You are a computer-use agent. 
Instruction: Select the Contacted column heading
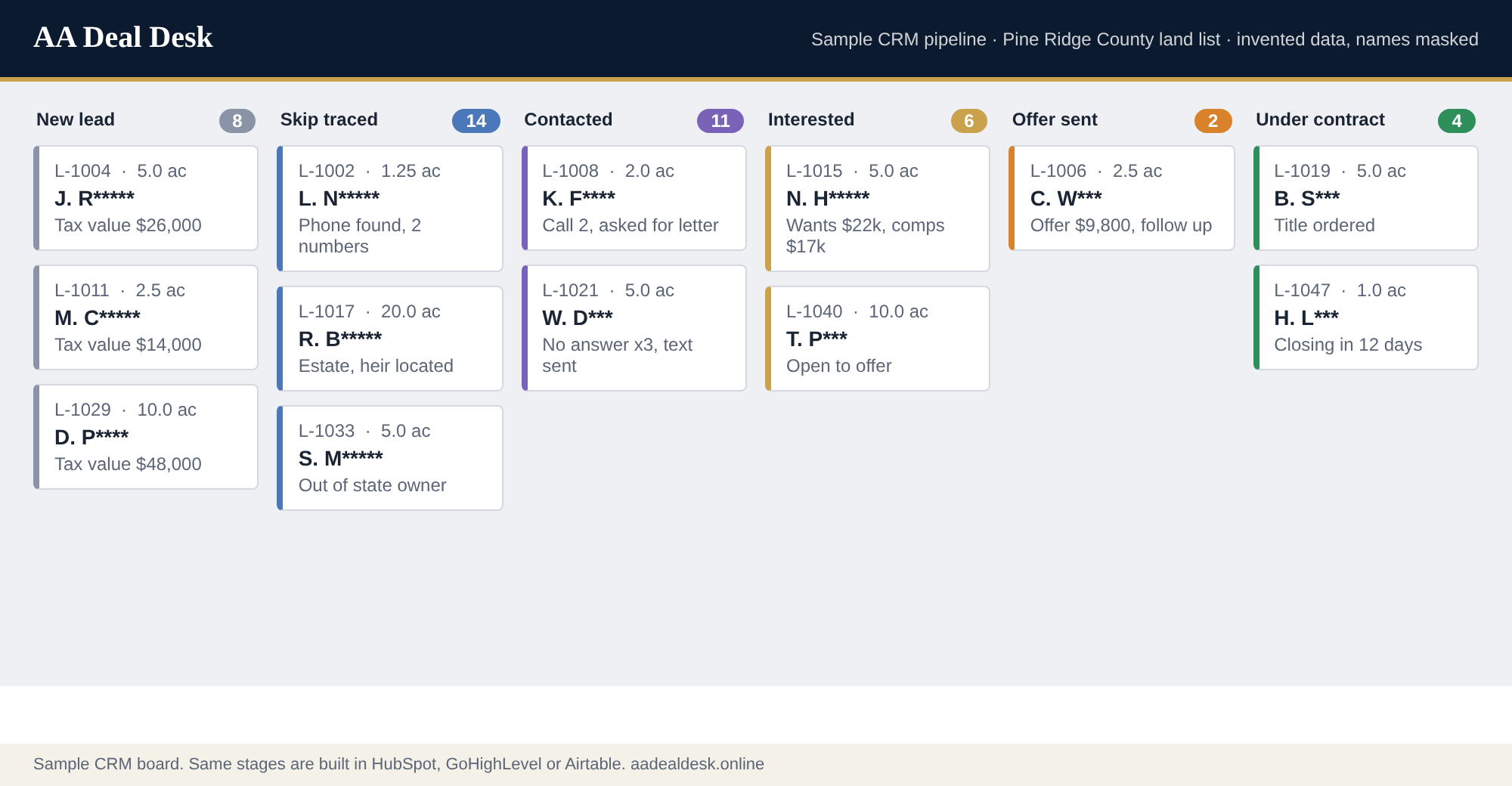pyautogui.click(x=569, y=119)
